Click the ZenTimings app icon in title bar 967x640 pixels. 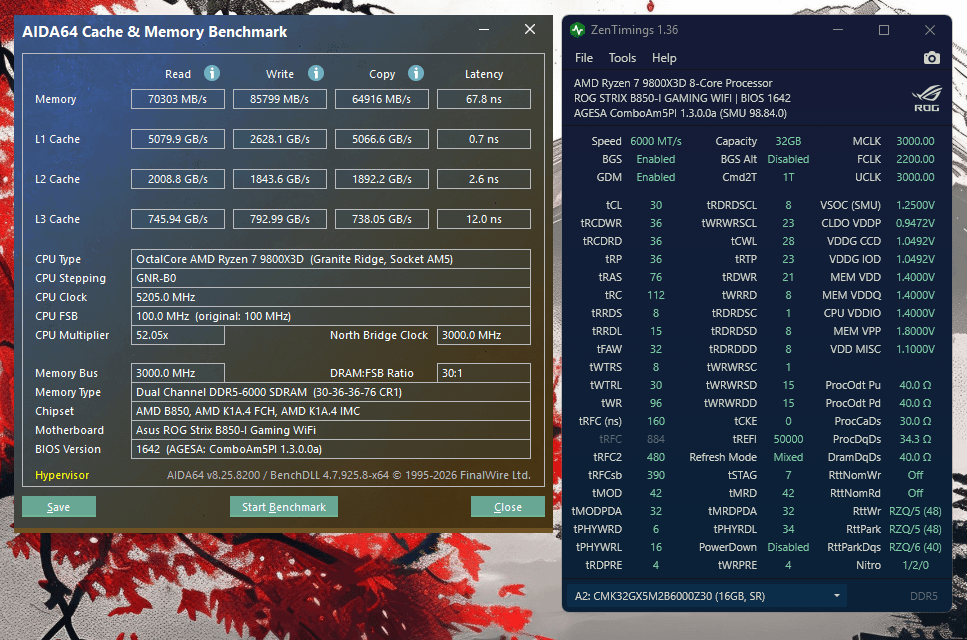pyautogui.click(x=578, y=30)
